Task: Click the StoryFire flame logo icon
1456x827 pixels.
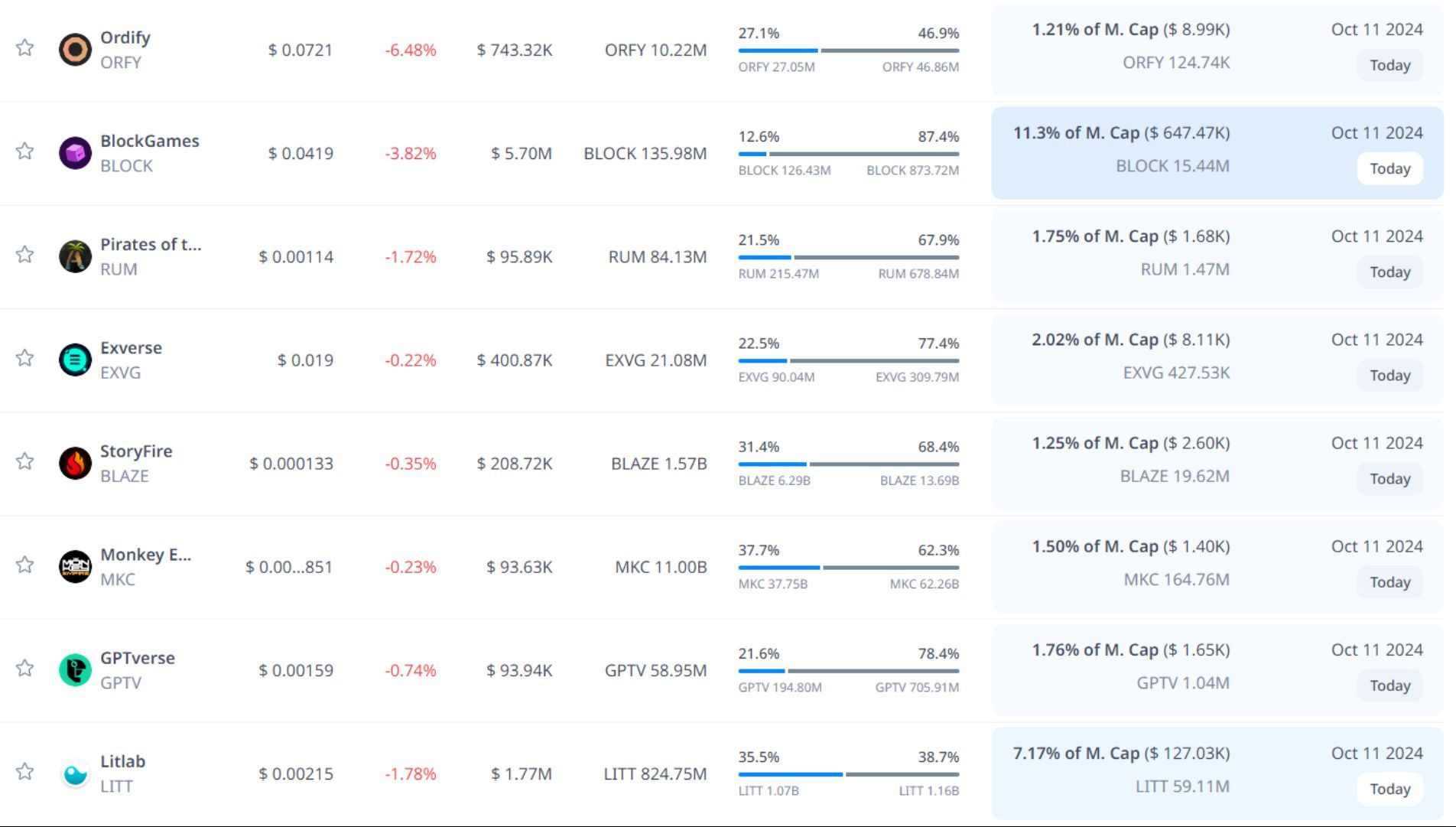Action: [x=75, y=463]
